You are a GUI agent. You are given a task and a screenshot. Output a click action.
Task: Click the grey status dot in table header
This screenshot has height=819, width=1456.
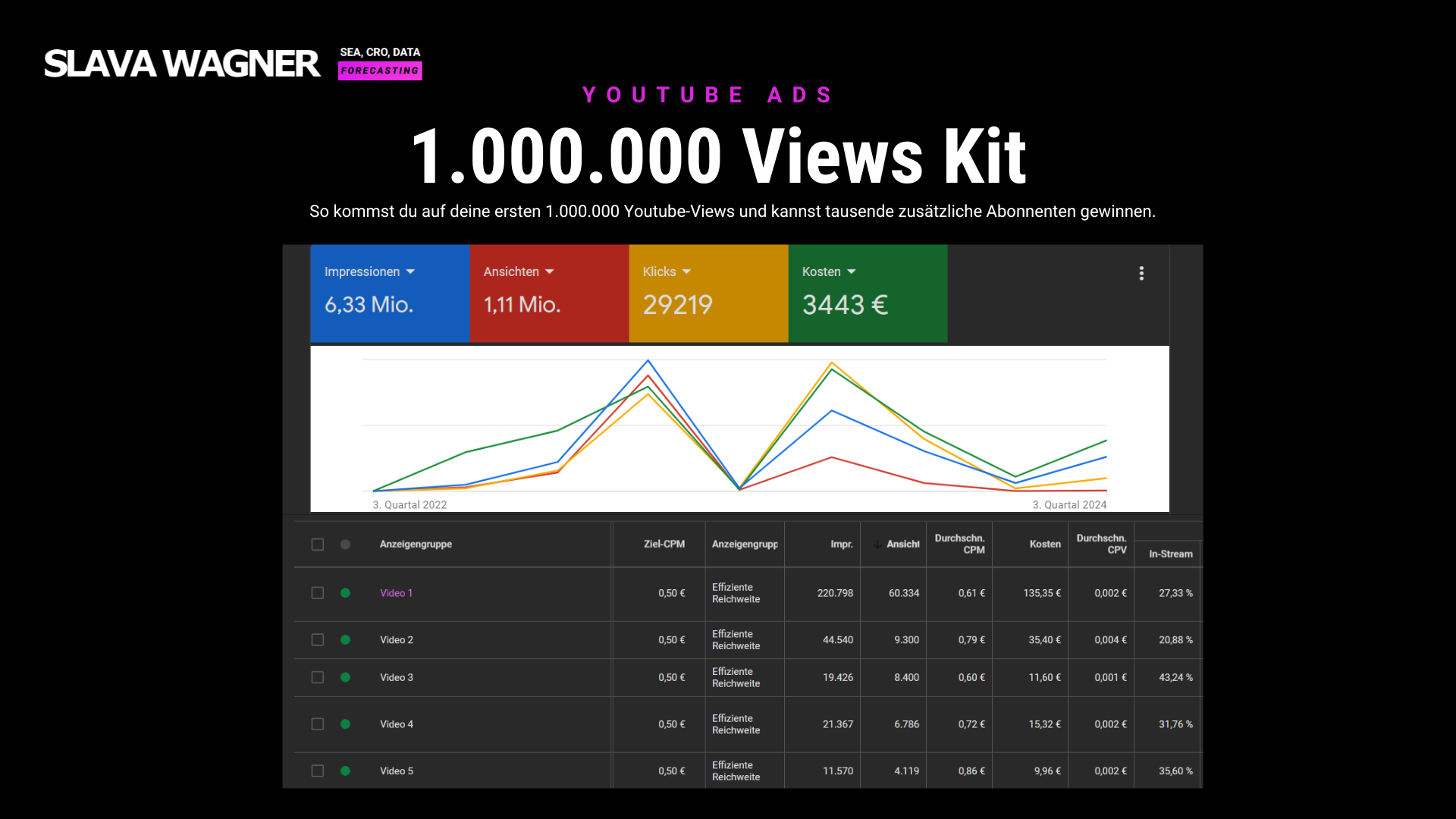click(345, 544)
